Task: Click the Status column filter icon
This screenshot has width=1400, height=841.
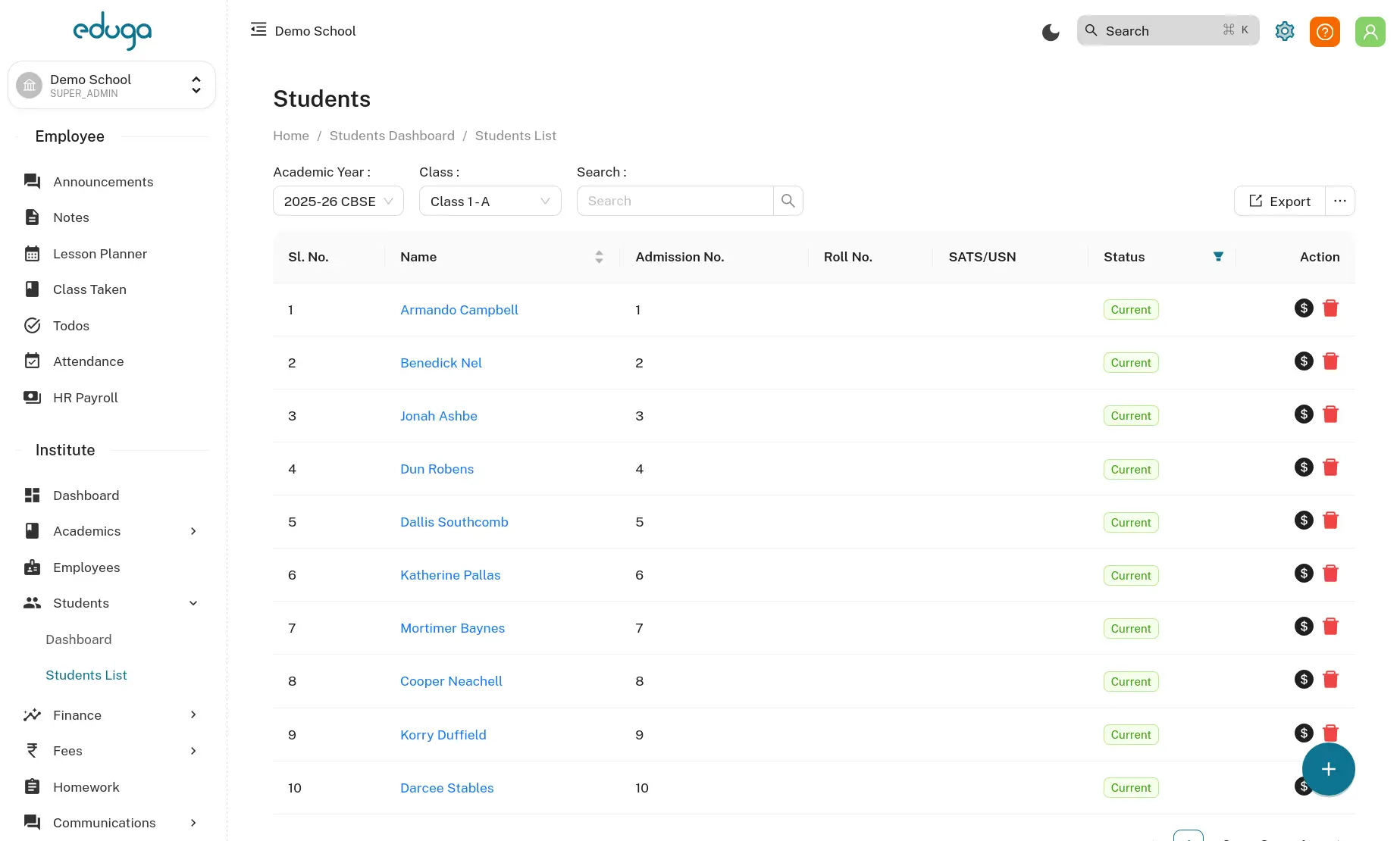Action: click(x=1218, y=257)
